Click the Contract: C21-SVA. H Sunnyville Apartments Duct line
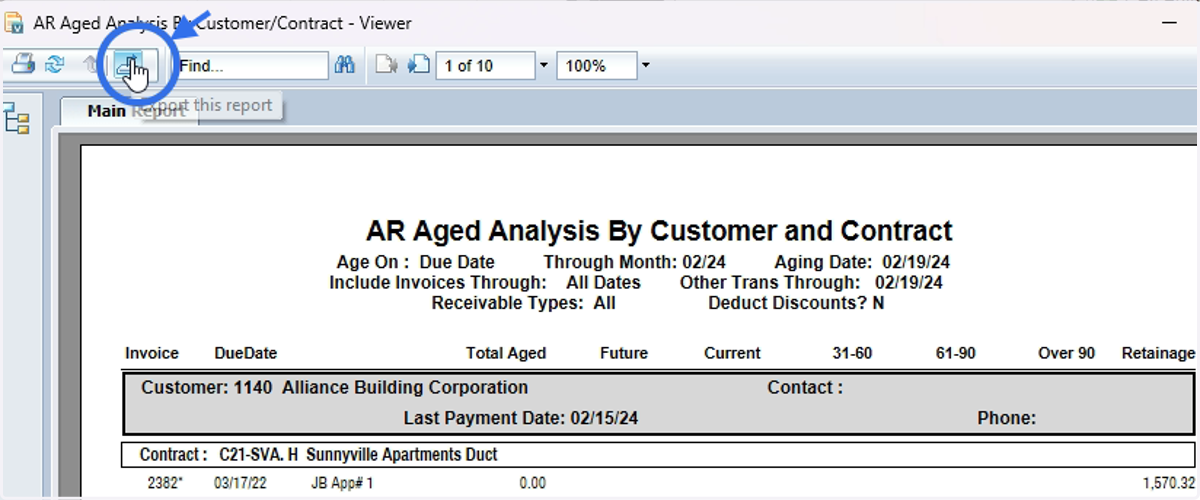The image size is (1200, 500). 659,455
